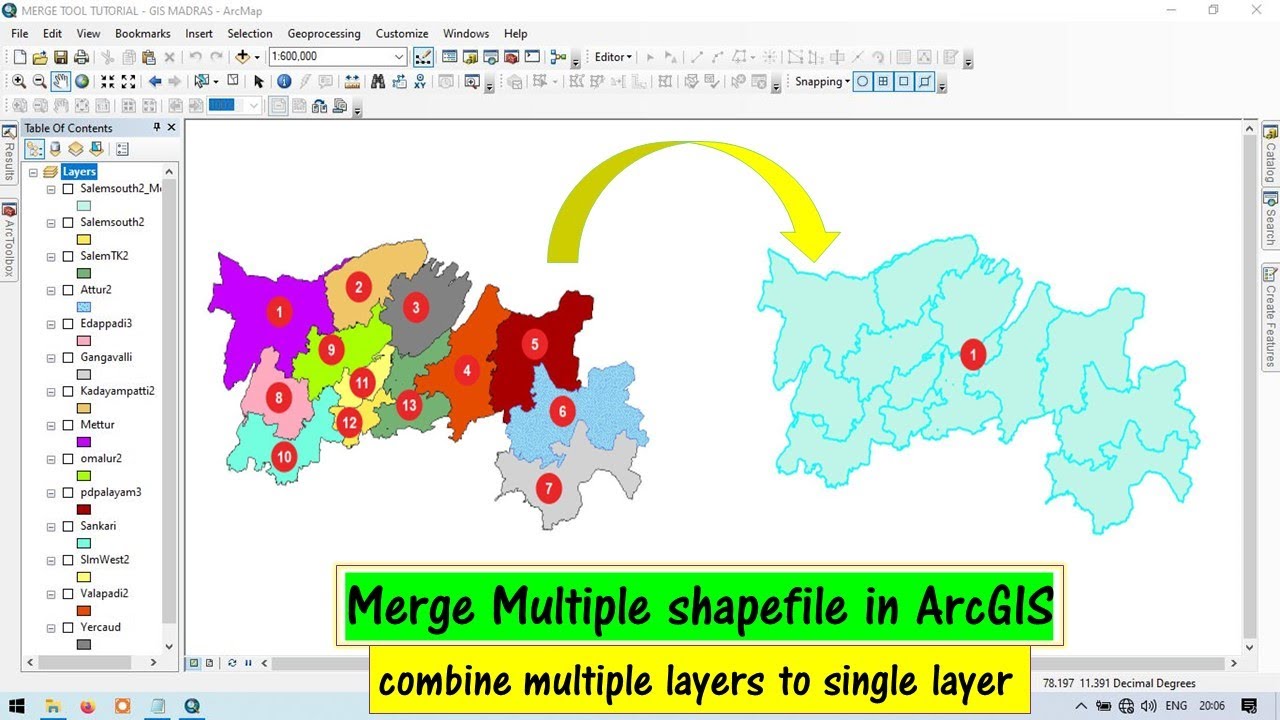The width and height of the screenshot is (1280, 720).
Task: Open the Results side tab
Action: tap(9, 153)
